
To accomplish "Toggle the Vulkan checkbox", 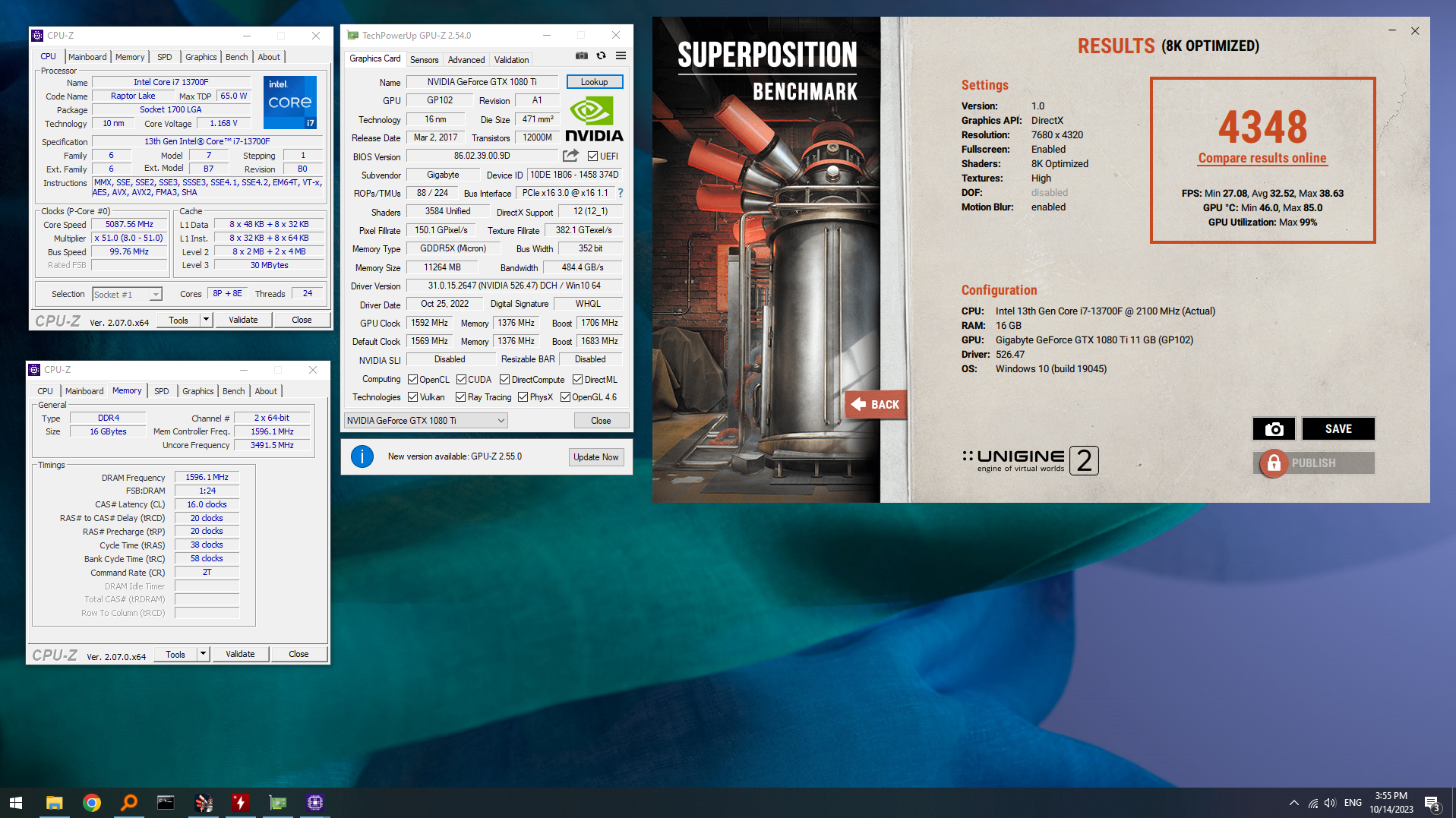I will [x=412, y=397].
